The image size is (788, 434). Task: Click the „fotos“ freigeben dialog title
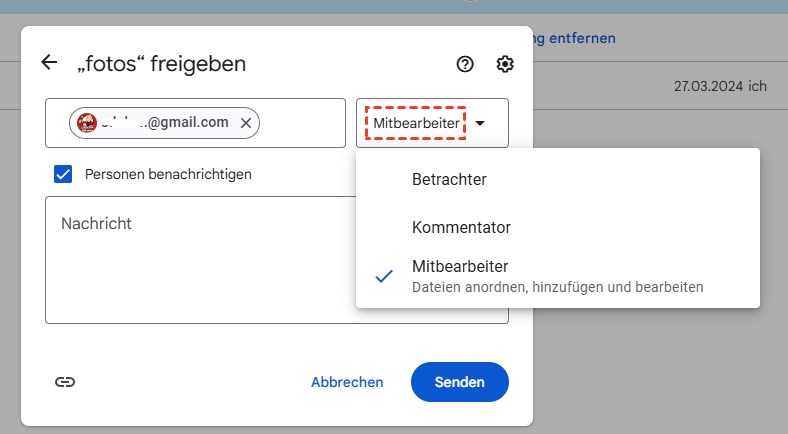(162, 64)
